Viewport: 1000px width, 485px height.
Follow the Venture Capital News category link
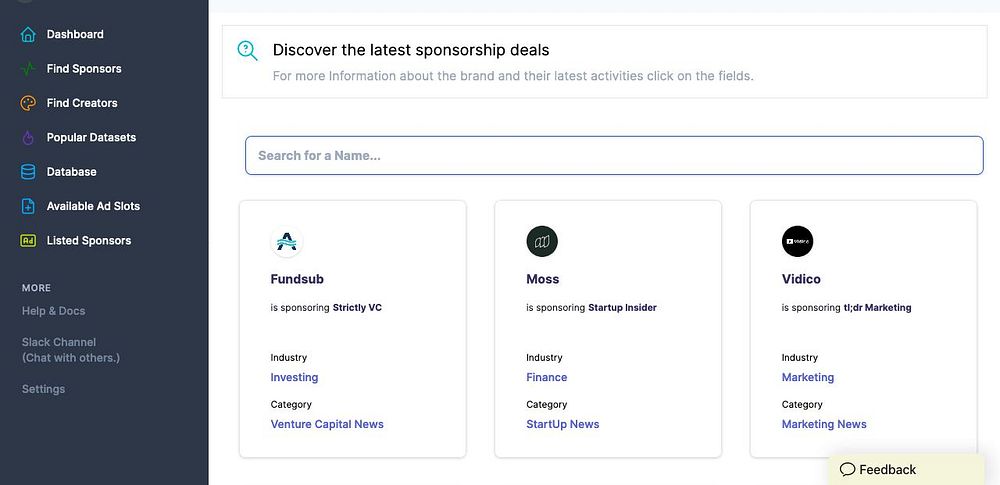point(327,424)
